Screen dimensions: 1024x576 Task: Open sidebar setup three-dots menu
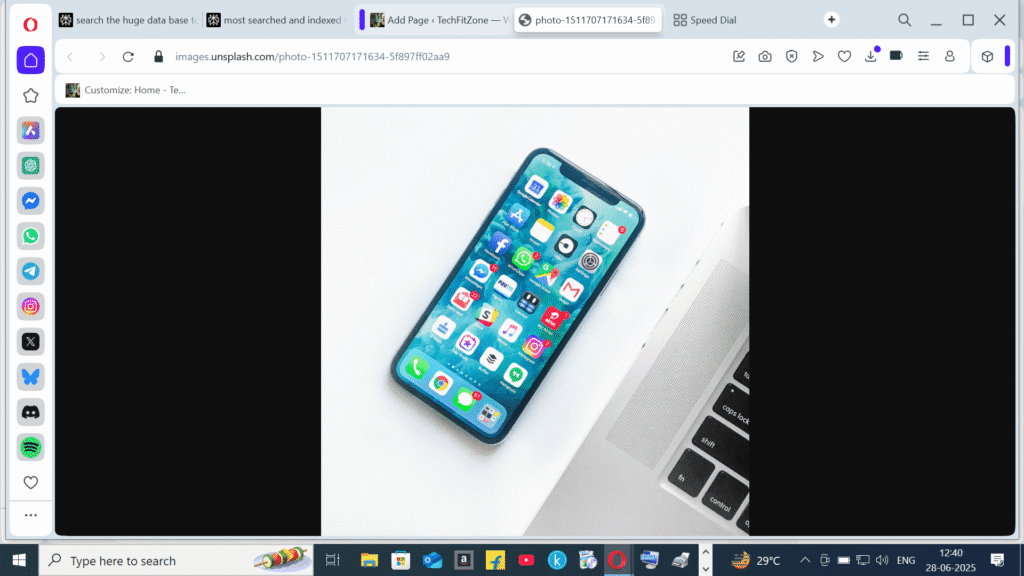[x=31, y=515]
